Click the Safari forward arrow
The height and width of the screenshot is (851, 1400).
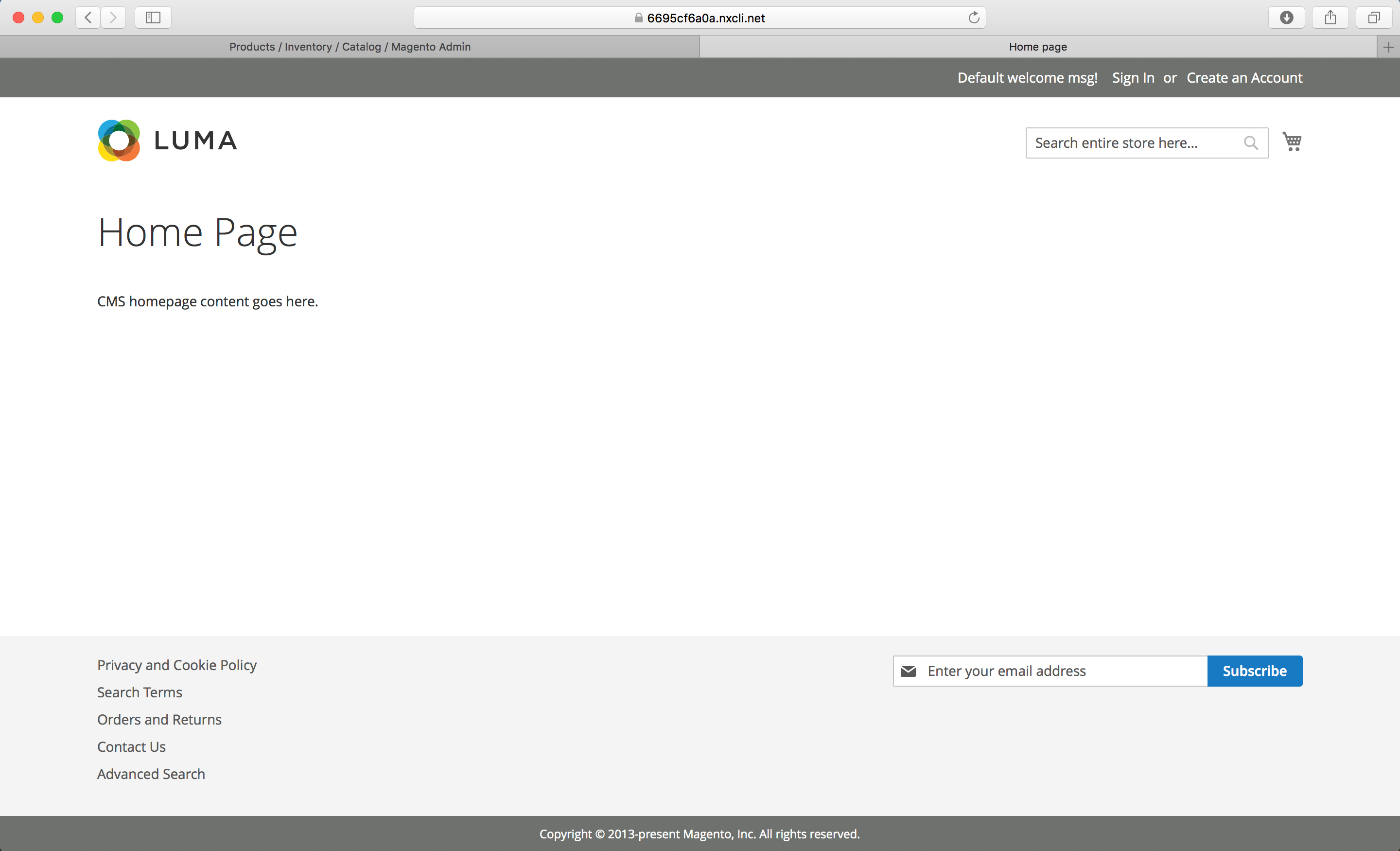(113, 18)
